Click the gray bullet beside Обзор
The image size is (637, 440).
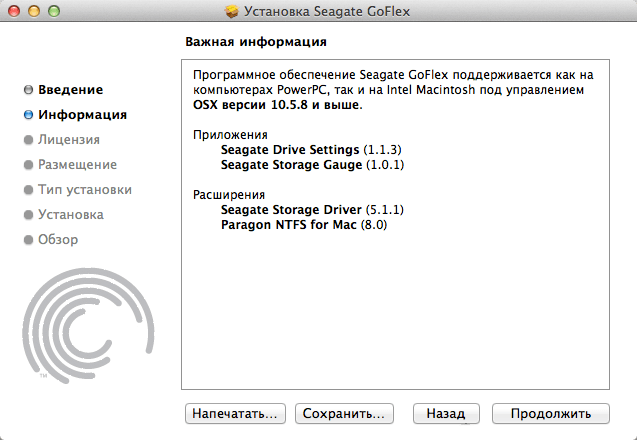tap(28, 240)
